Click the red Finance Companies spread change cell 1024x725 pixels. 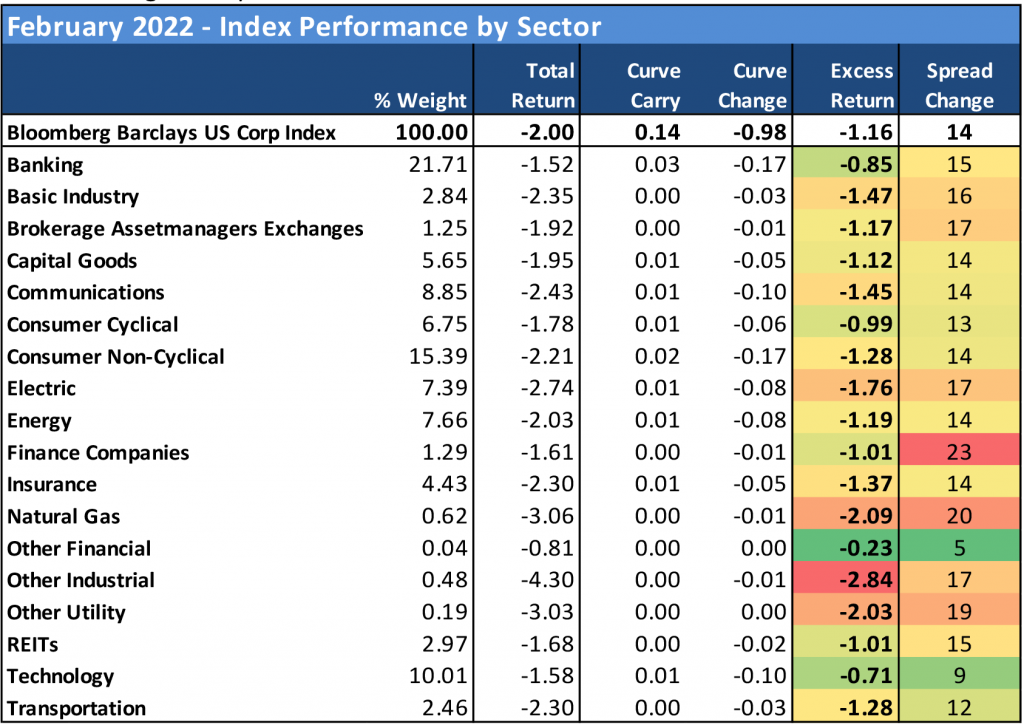(959, 452)
